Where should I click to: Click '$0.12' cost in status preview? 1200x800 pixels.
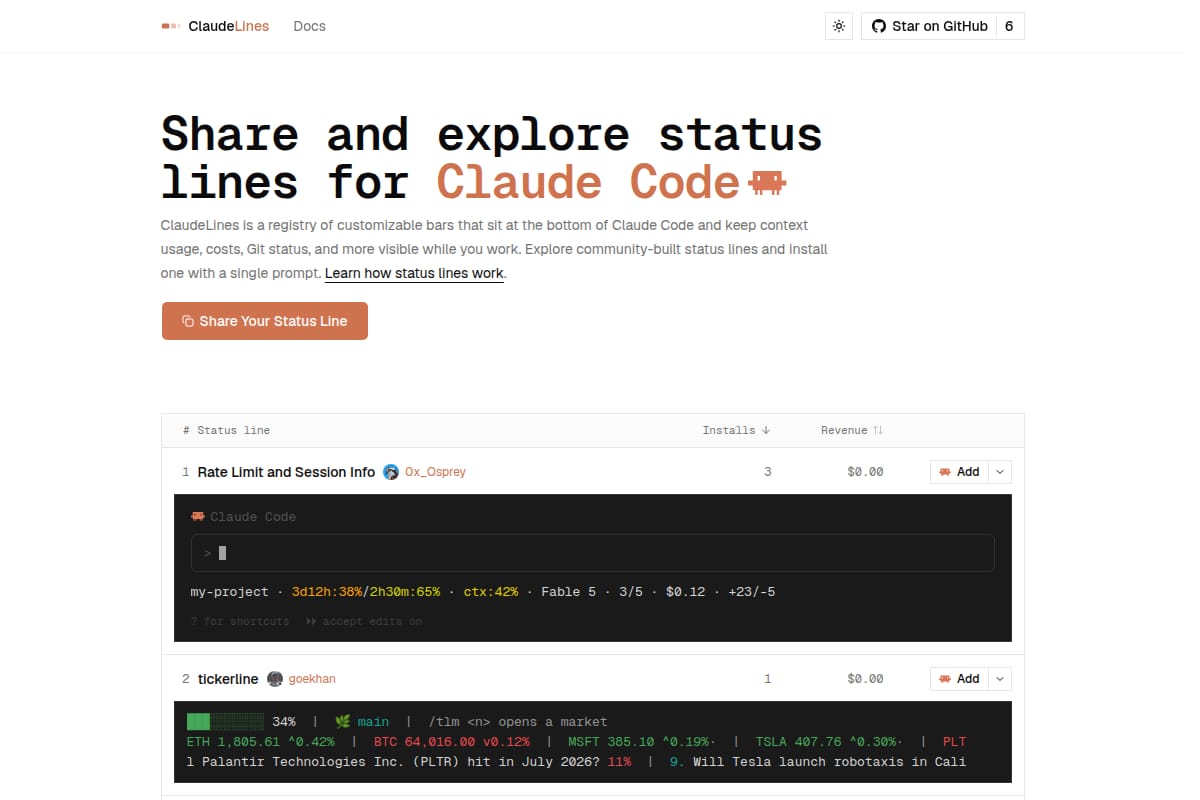(685, 592)
